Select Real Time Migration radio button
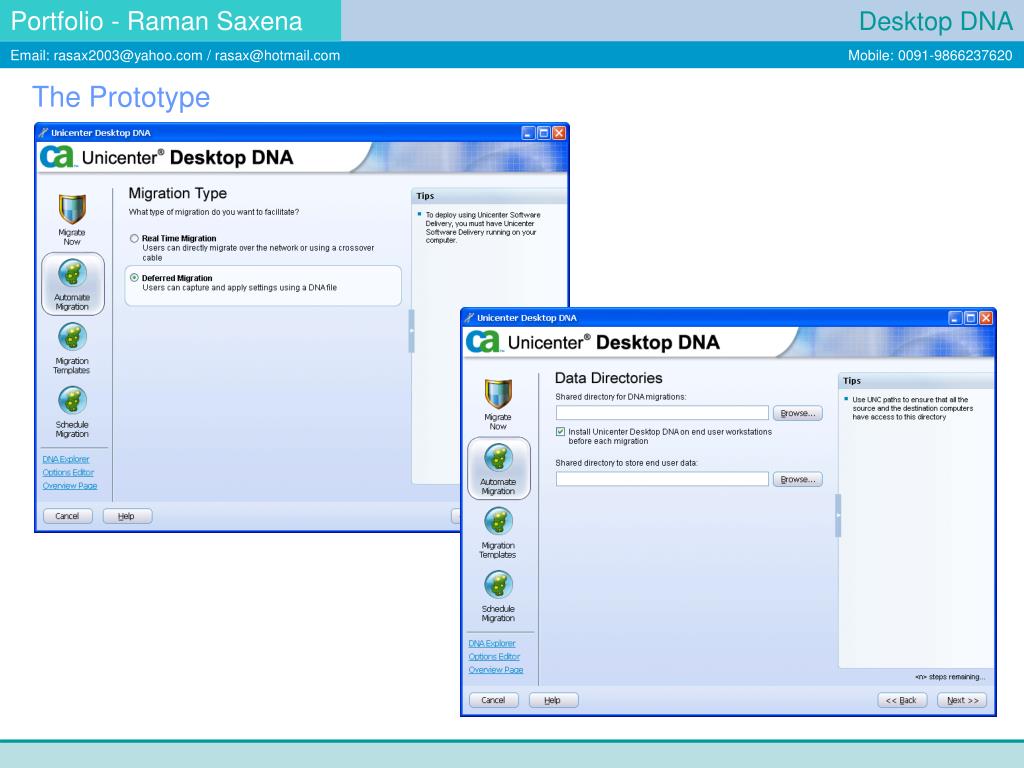The width and height of the screenshot is (1024, 768). click(134, 238)
